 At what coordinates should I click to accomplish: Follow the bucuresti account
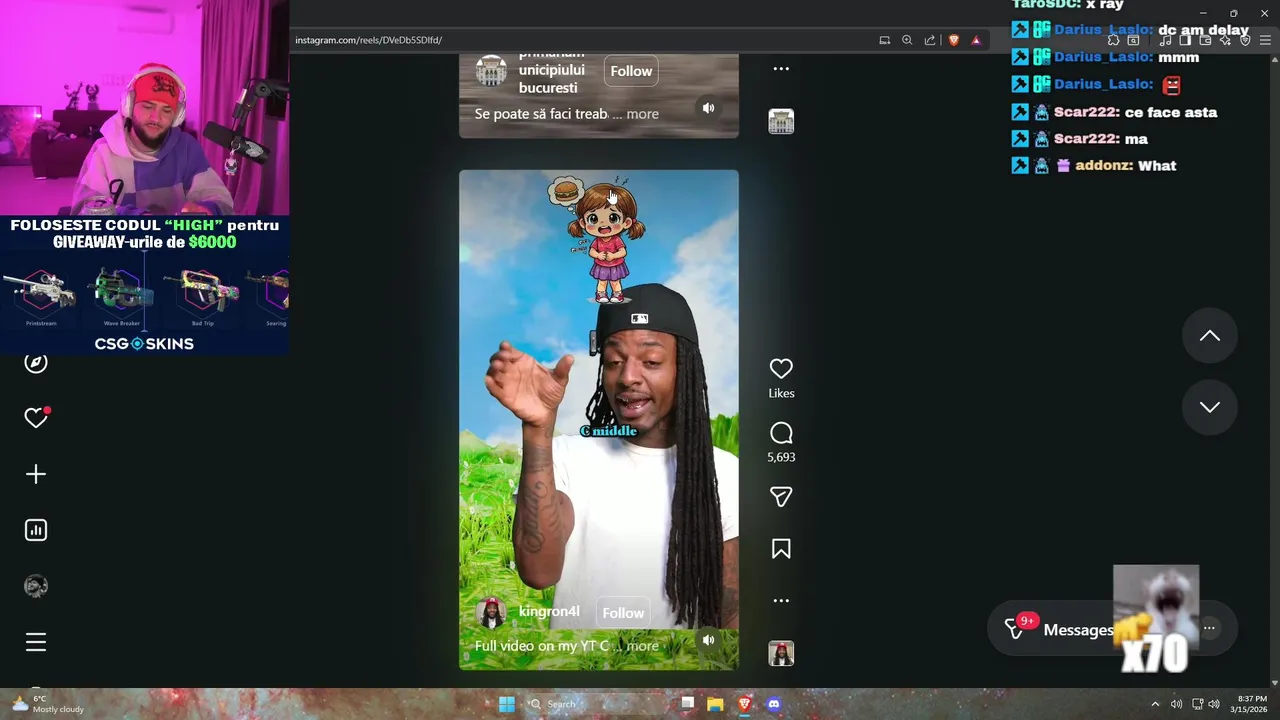coord(631,71)
